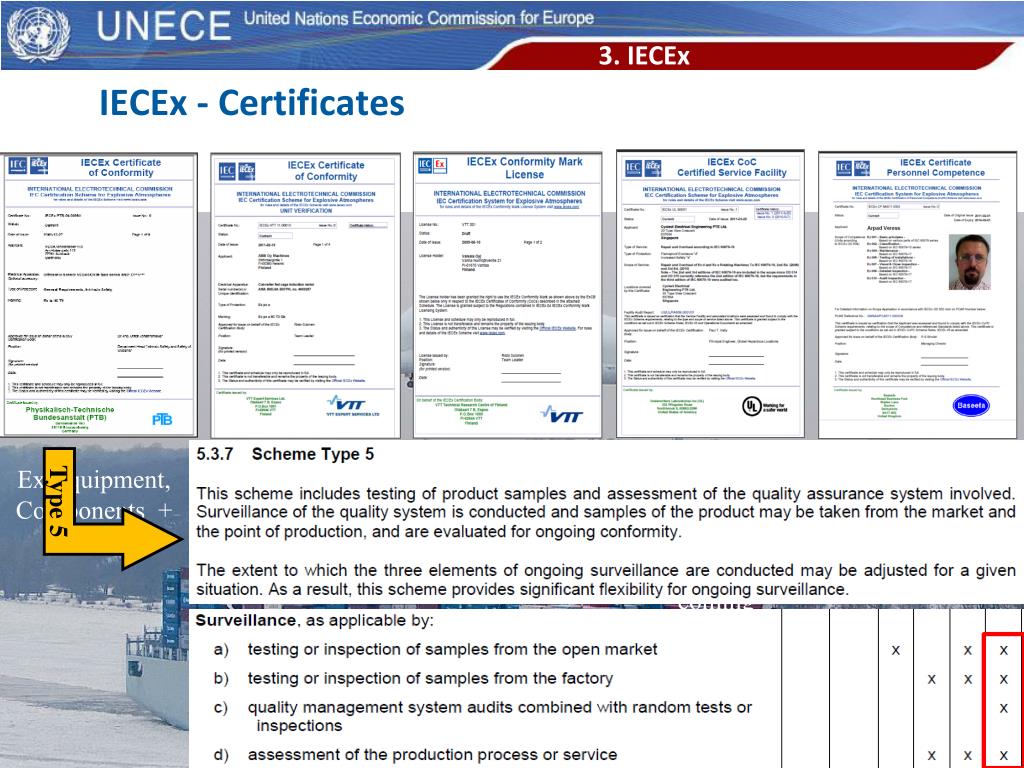
Task: Click the UL circular logo
Action: (752, 406)
